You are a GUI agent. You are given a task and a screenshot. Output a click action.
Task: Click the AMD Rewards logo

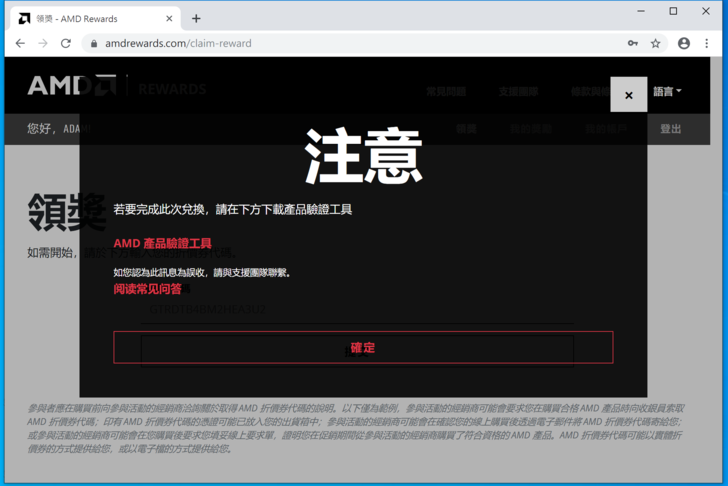coord(117,85)
